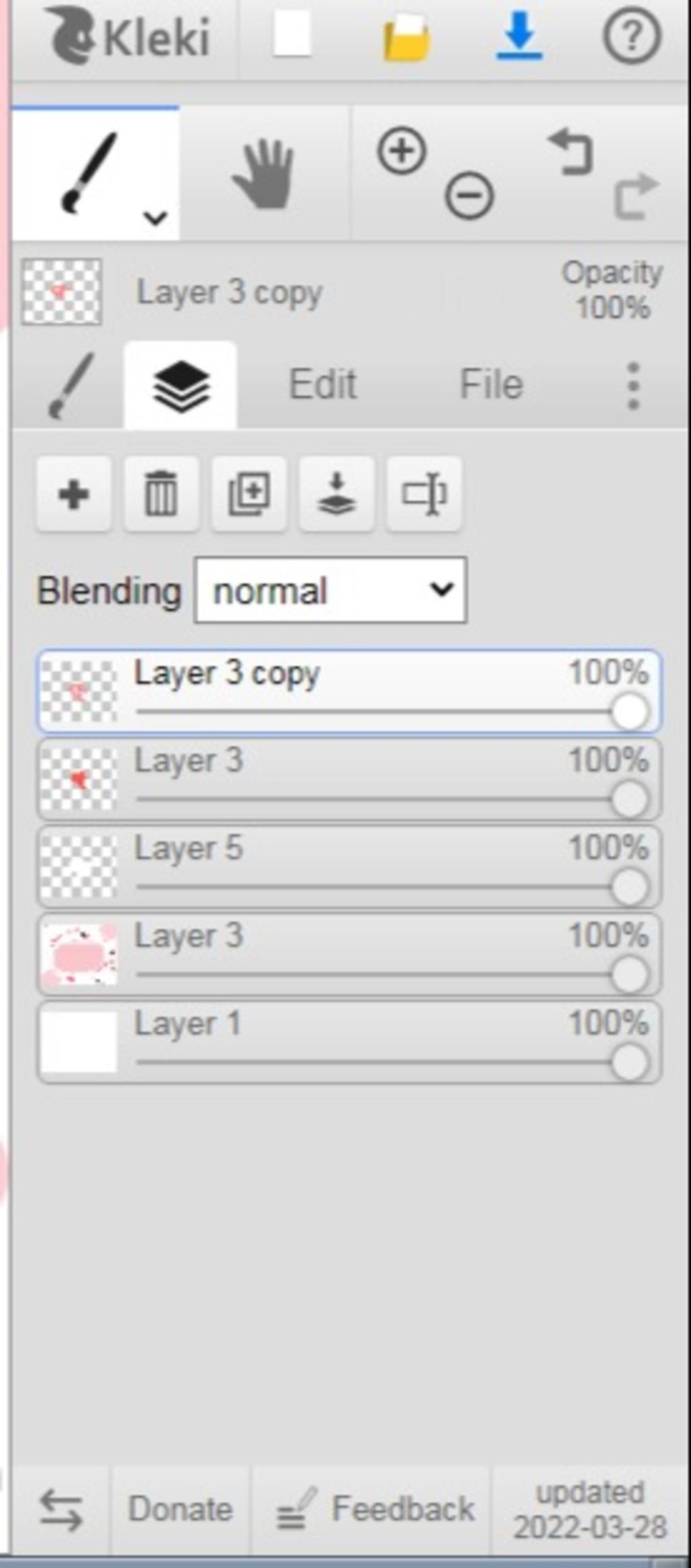Click the new image icon

tap(292, 36)
